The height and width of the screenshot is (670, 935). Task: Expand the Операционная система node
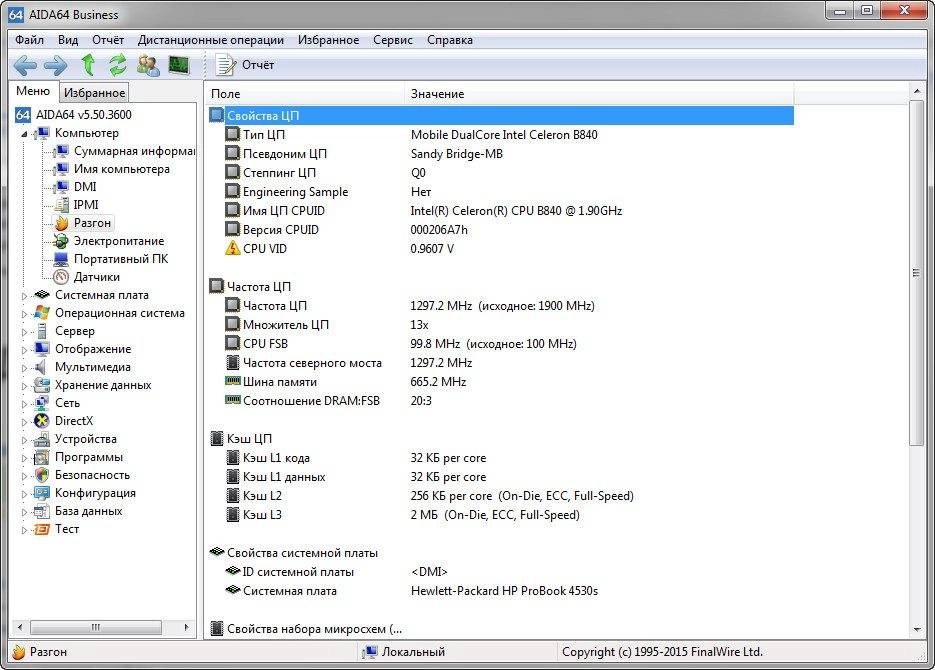pos(24,314)
